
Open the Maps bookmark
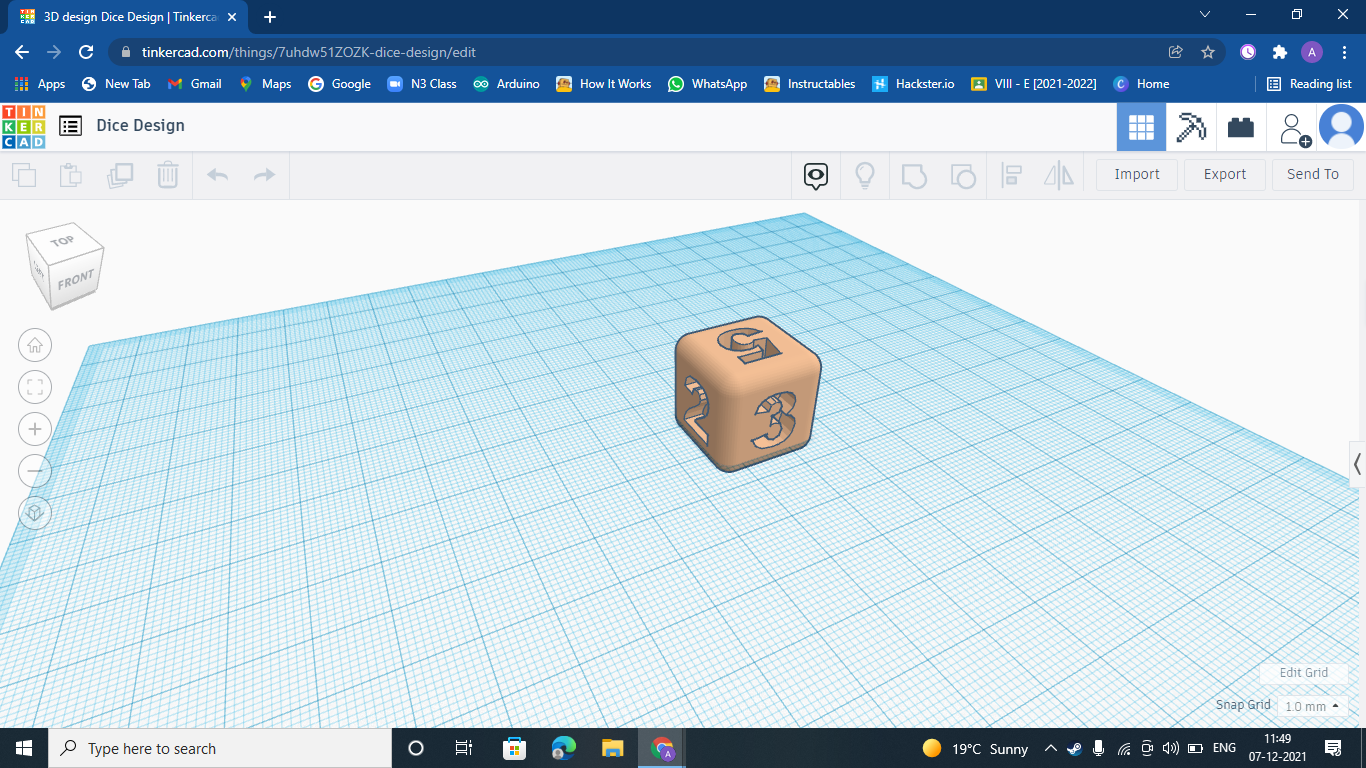pos(265,84)
